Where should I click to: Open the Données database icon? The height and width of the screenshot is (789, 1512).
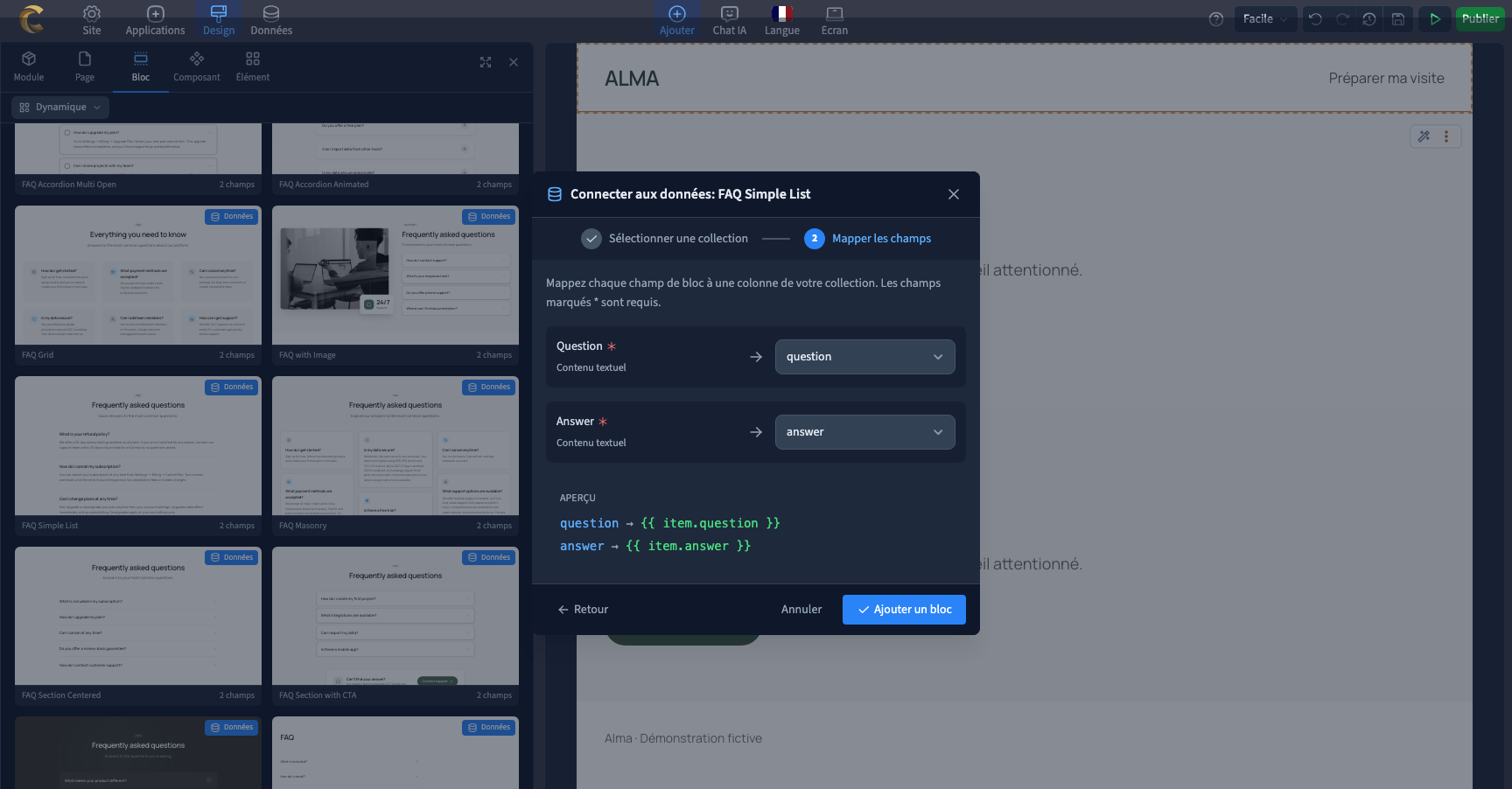[x=271, y=14]
